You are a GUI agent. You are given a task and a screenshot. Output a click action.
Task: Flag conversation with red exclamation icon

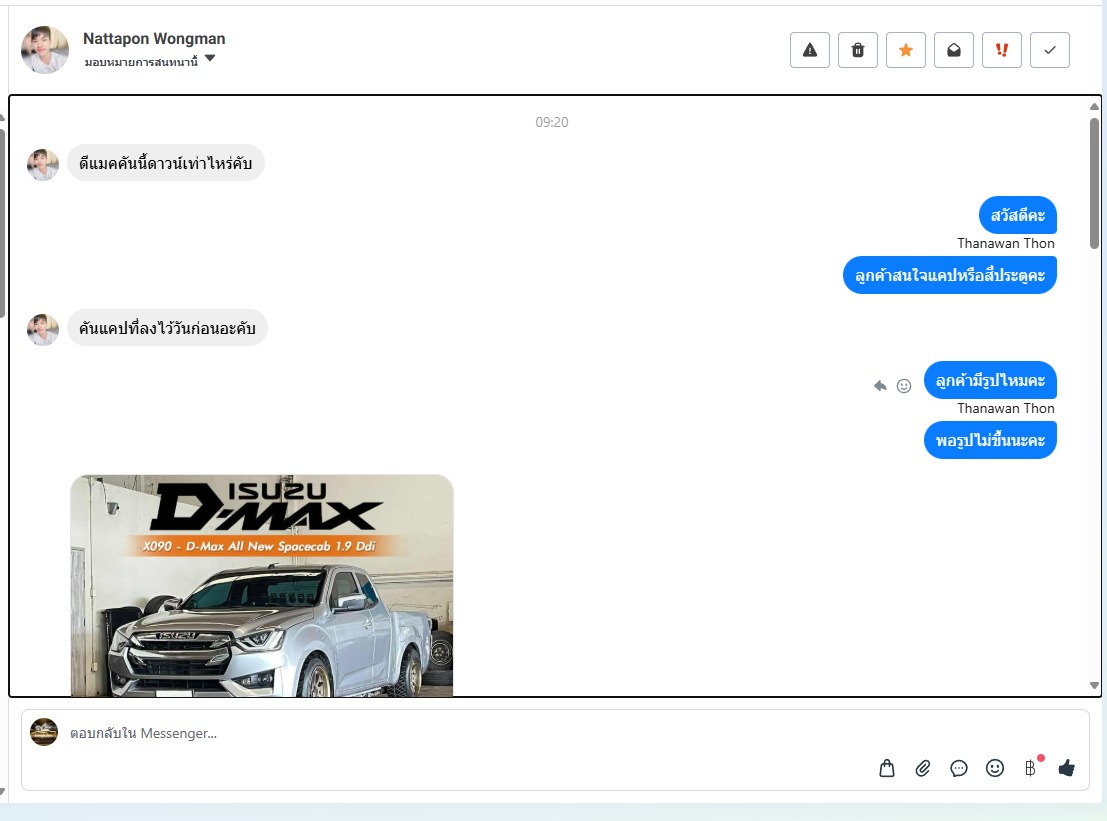[1002, 50]
